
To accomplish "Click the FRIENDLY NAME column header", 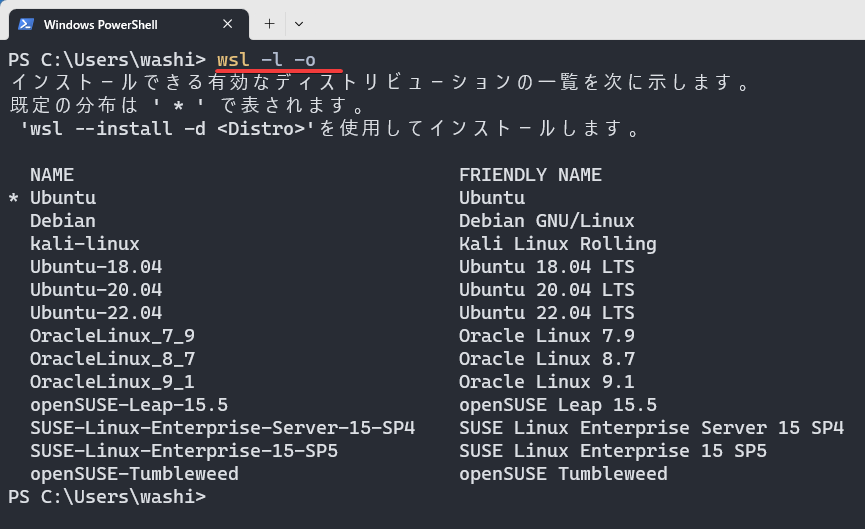I will (x=530, y=175).
